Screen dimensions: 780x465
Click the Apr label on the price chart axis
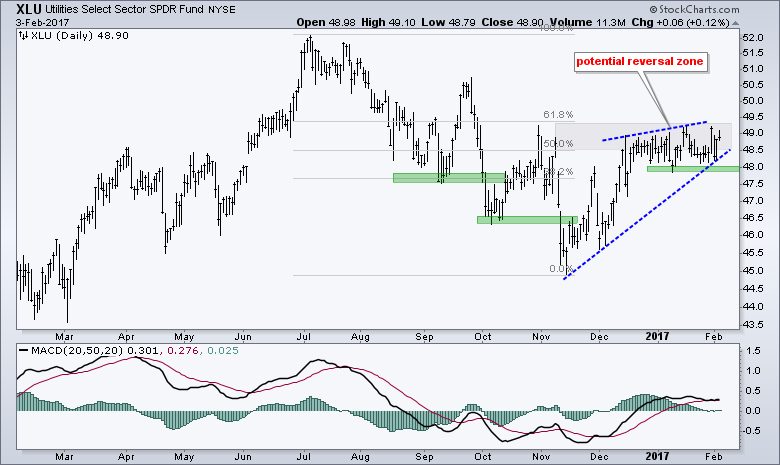tap(126, 337)
